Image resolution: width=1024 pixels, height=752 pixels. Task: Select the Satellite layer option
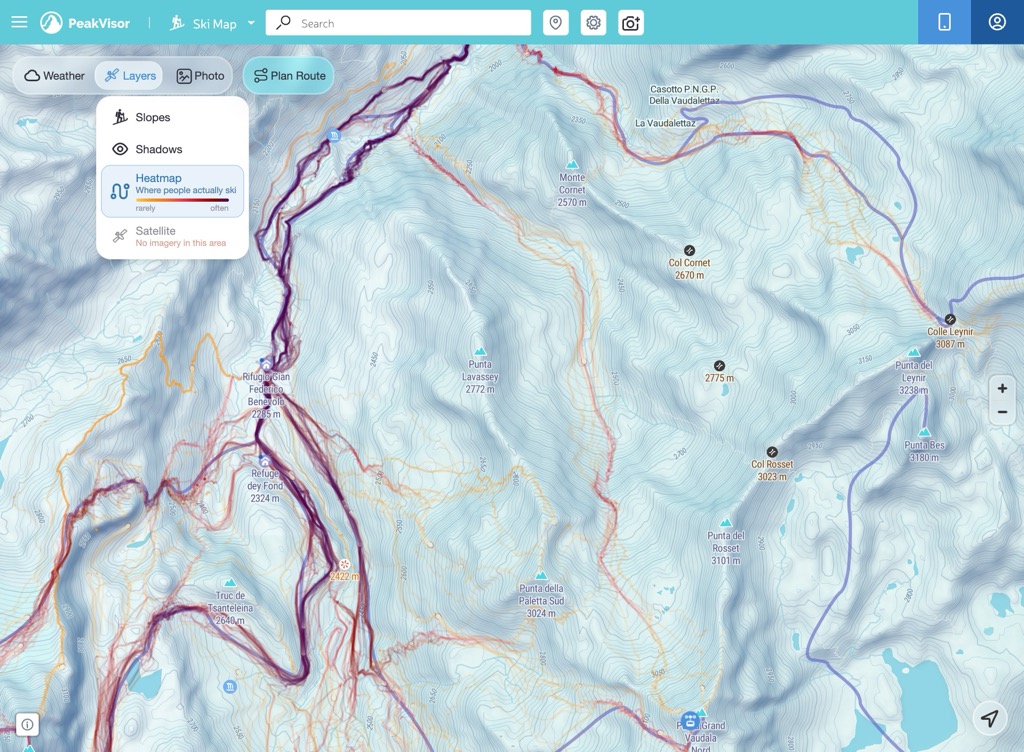click(x=172, y=236)
